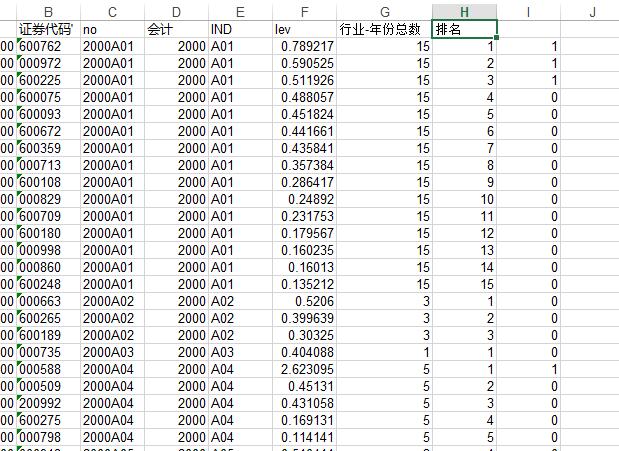Select the 行业-年份总数 header cell

point(385,29)
